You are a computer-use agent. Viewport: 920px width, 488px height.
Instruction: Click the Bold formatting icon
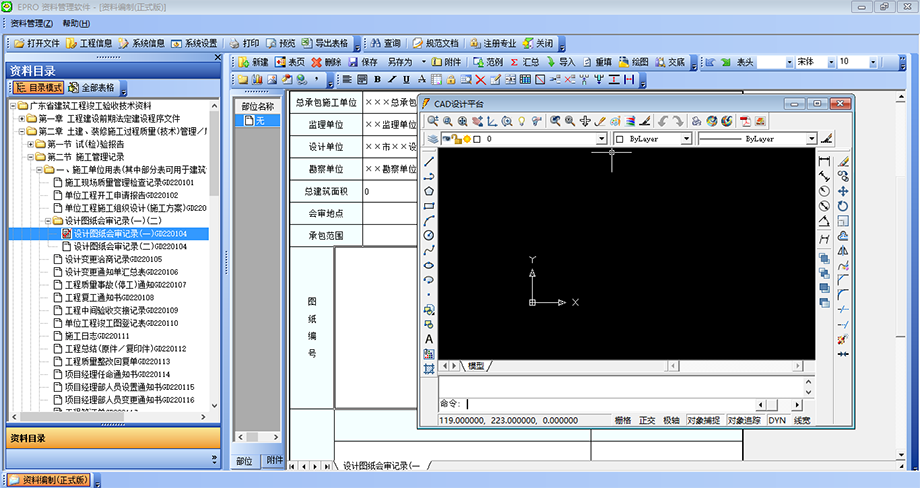click(x=377, y=79)
